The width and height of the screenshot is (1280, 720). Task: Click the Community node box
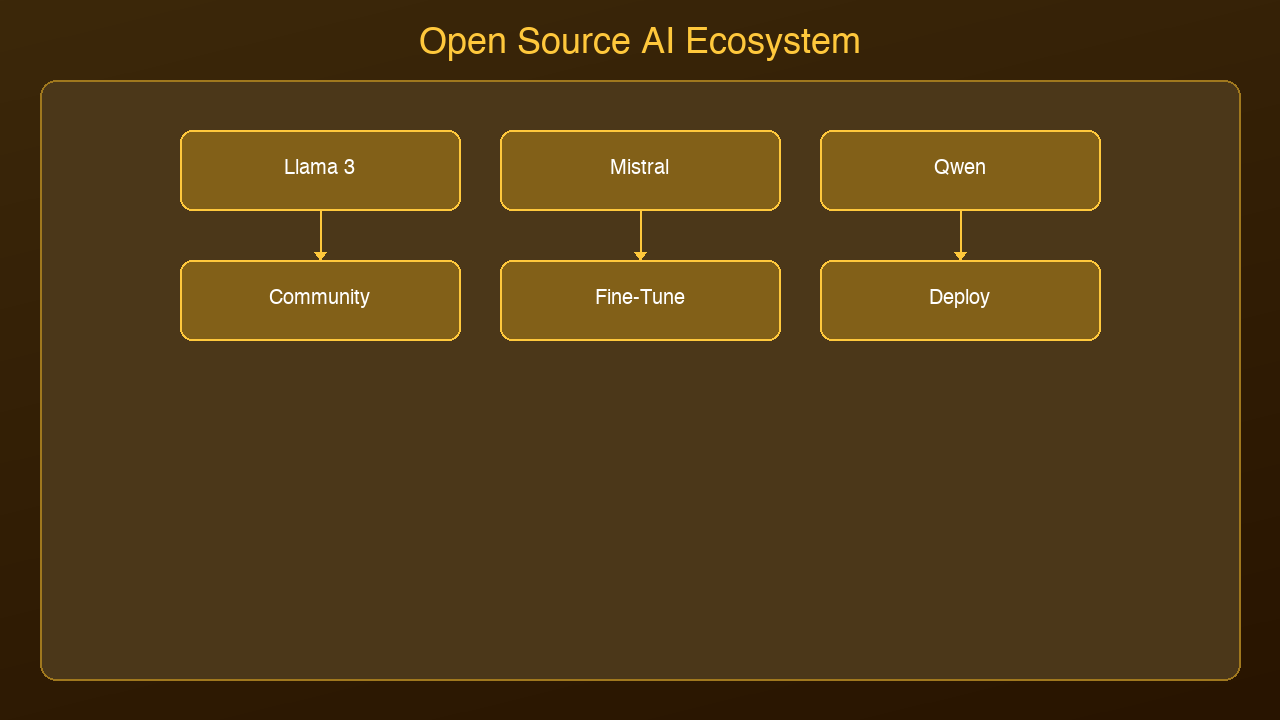(320, 300)
